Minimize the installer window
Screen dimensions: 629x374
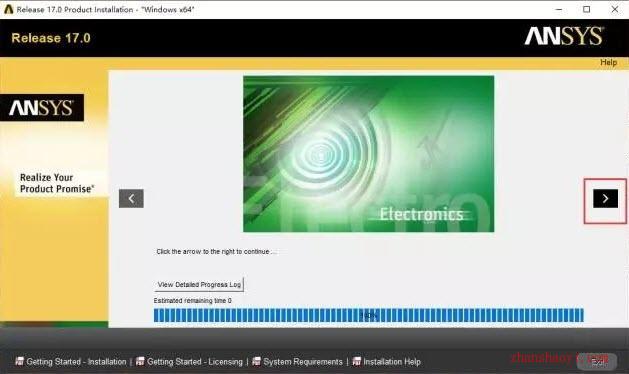pos(559,9)
